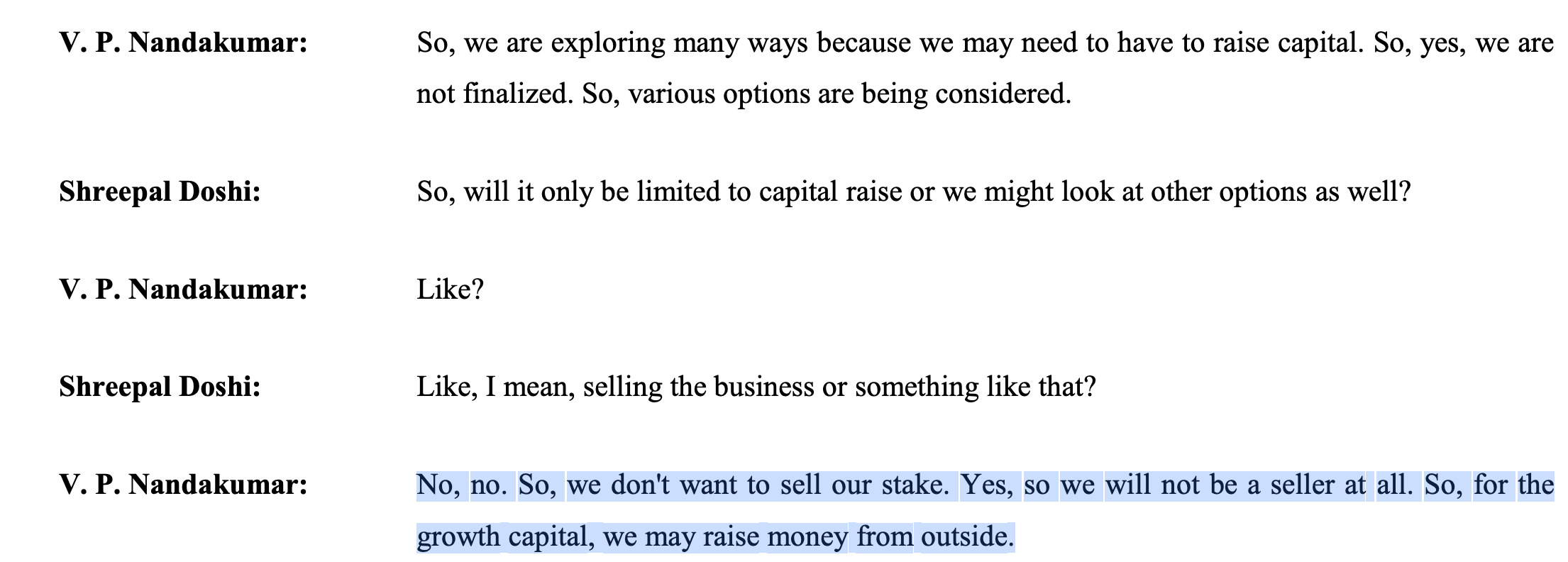Click the second 'Shreepal Doshi:' speaker label
Screen dimensions: 1568x562
point(160,387)
